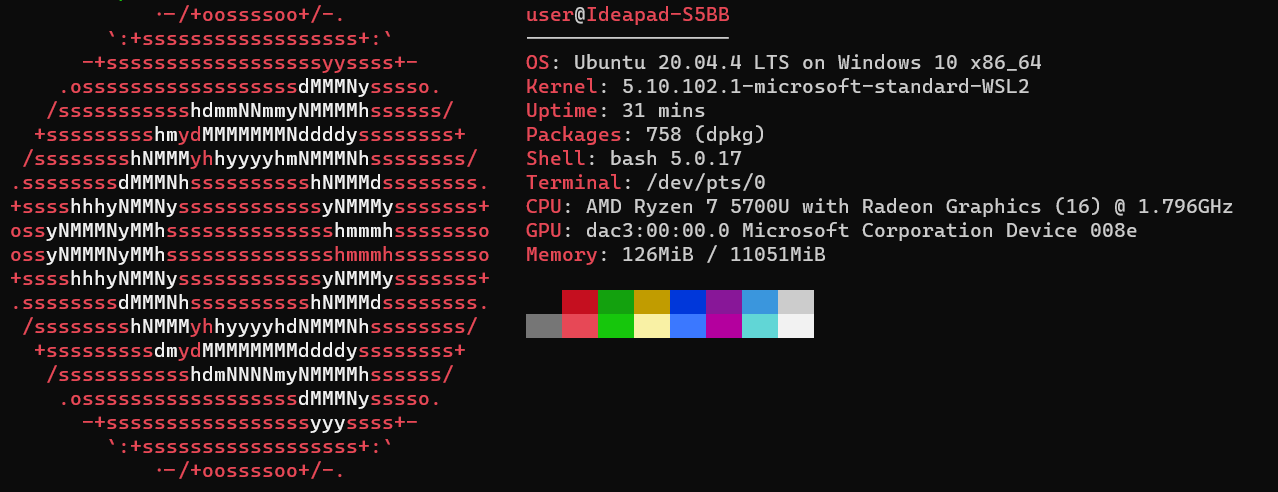Click the Memory 126MiB usage line
1278x492 pixels.
point(676,255)
